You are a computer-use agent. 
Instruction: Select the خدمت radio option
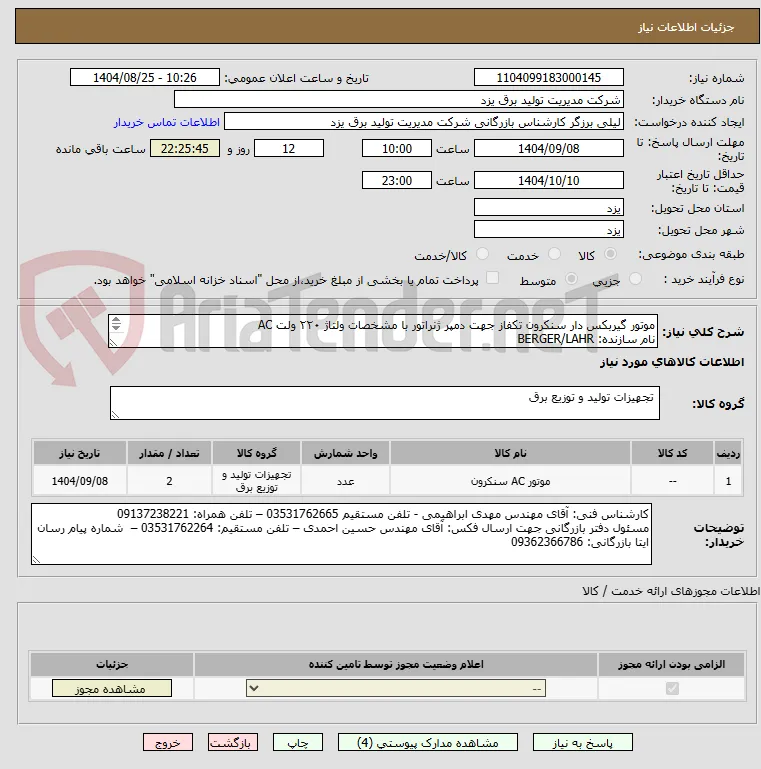pos(554,254)
